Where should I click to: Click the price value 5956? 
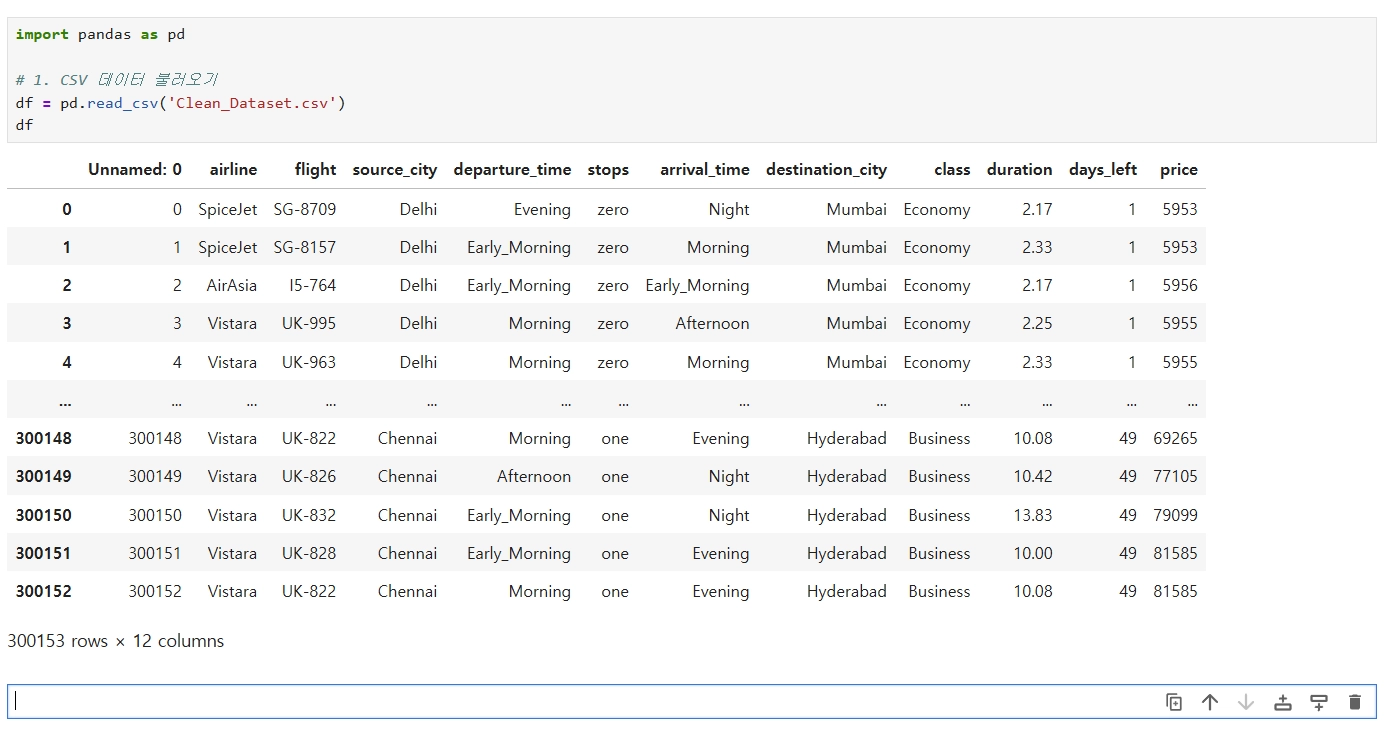click(1180, 286)
